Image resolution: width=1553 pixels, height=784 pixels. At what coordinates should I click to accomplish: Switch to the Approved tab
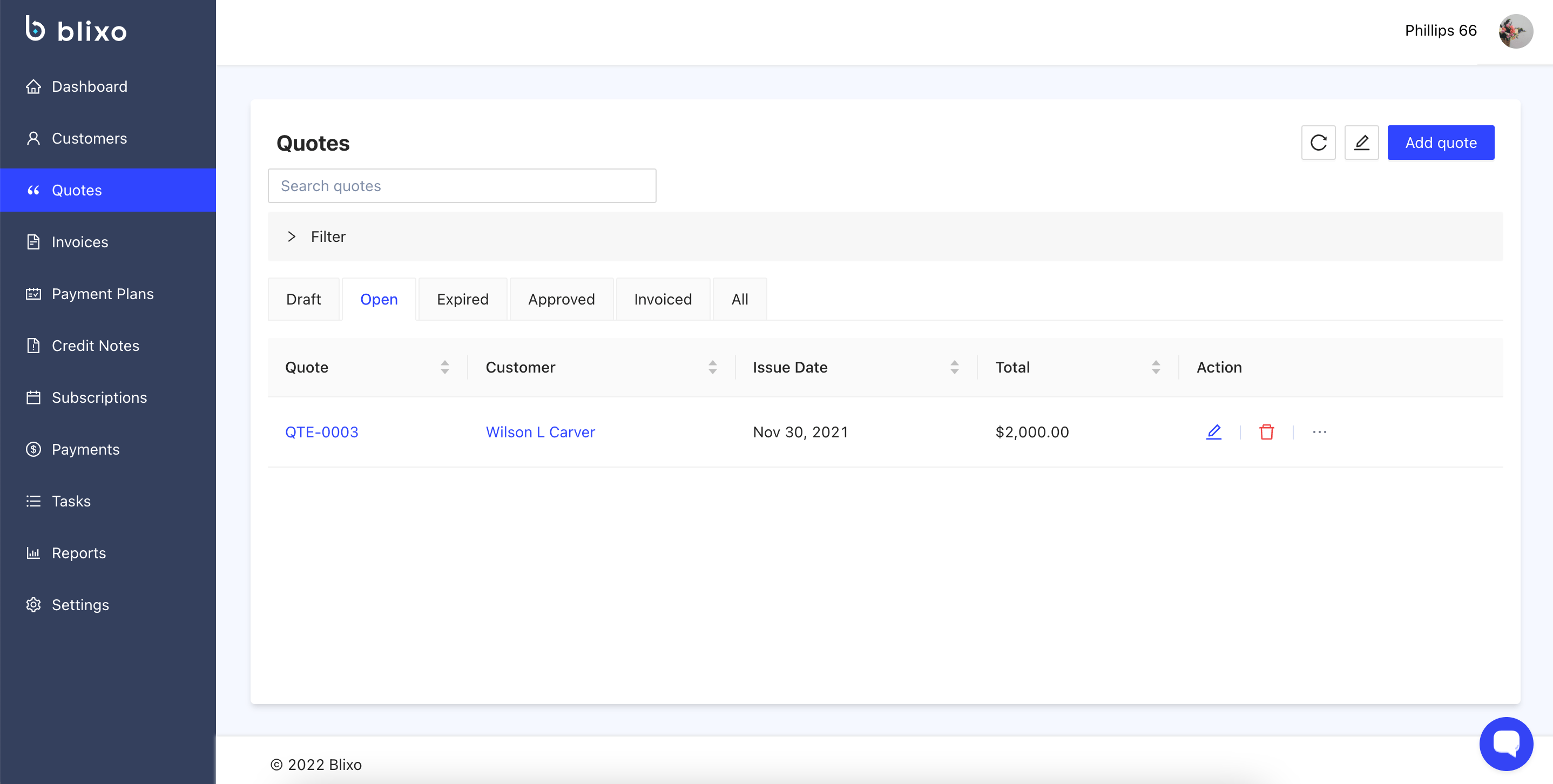coord(561,300)
